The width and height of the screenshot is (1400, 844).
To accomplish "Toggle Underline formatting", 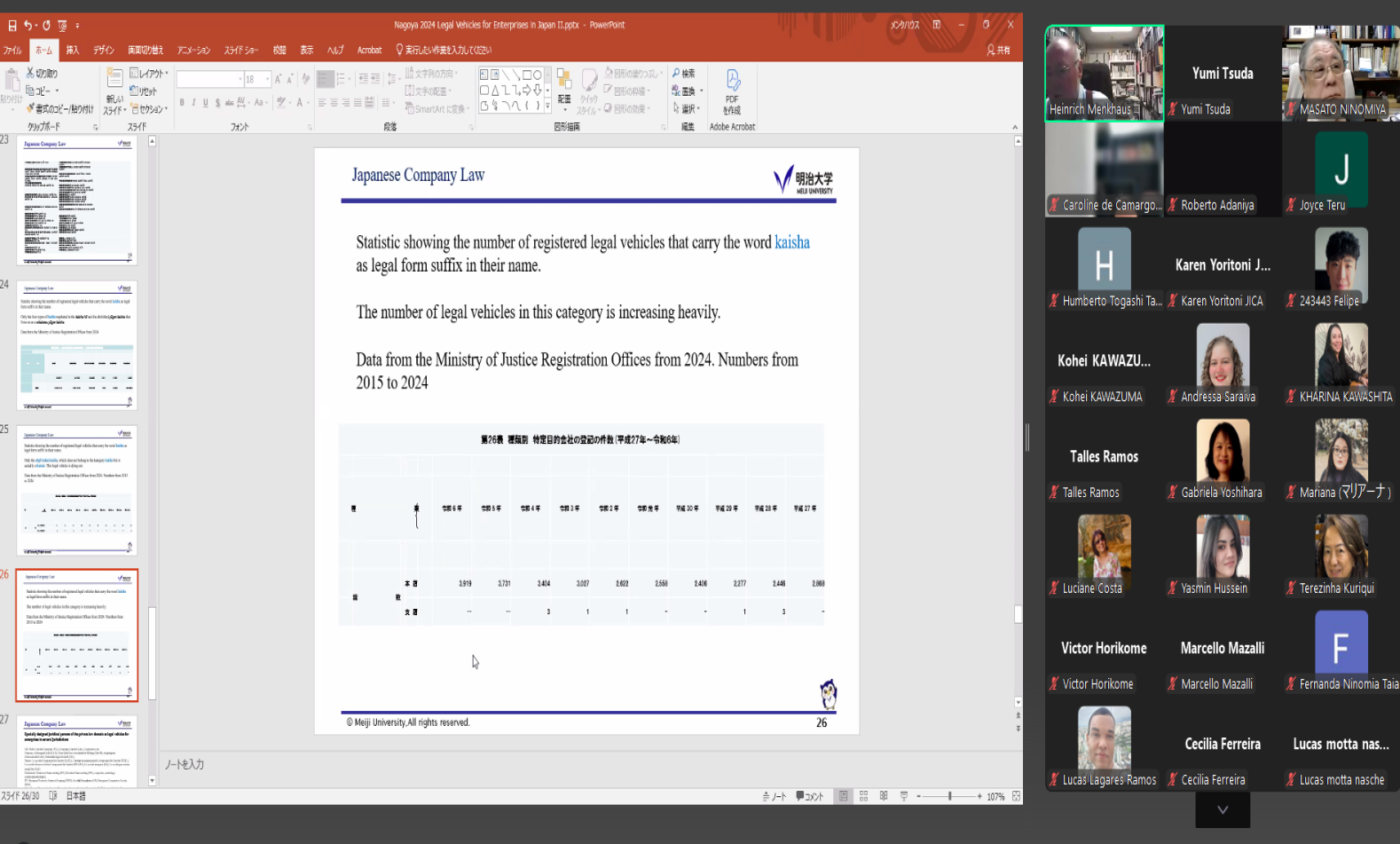I will 205,103.
